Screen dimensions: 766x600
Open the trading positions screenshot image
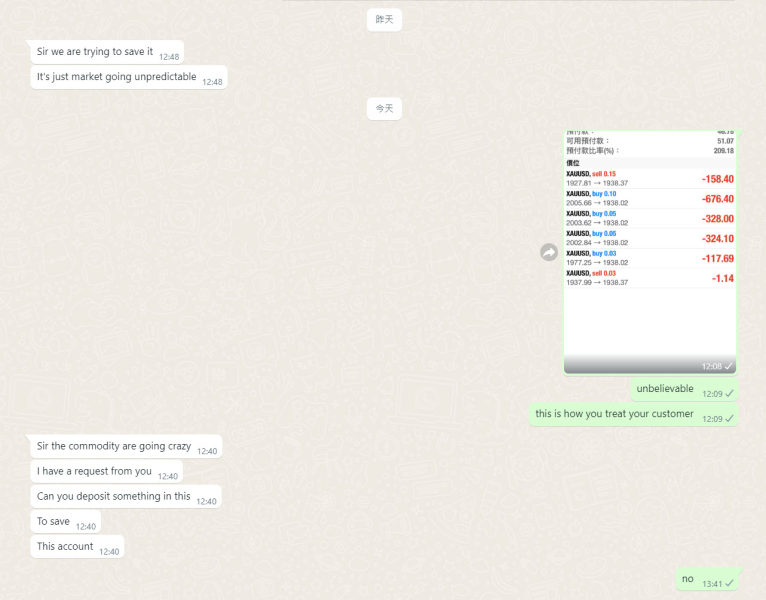tap(650, 253)
